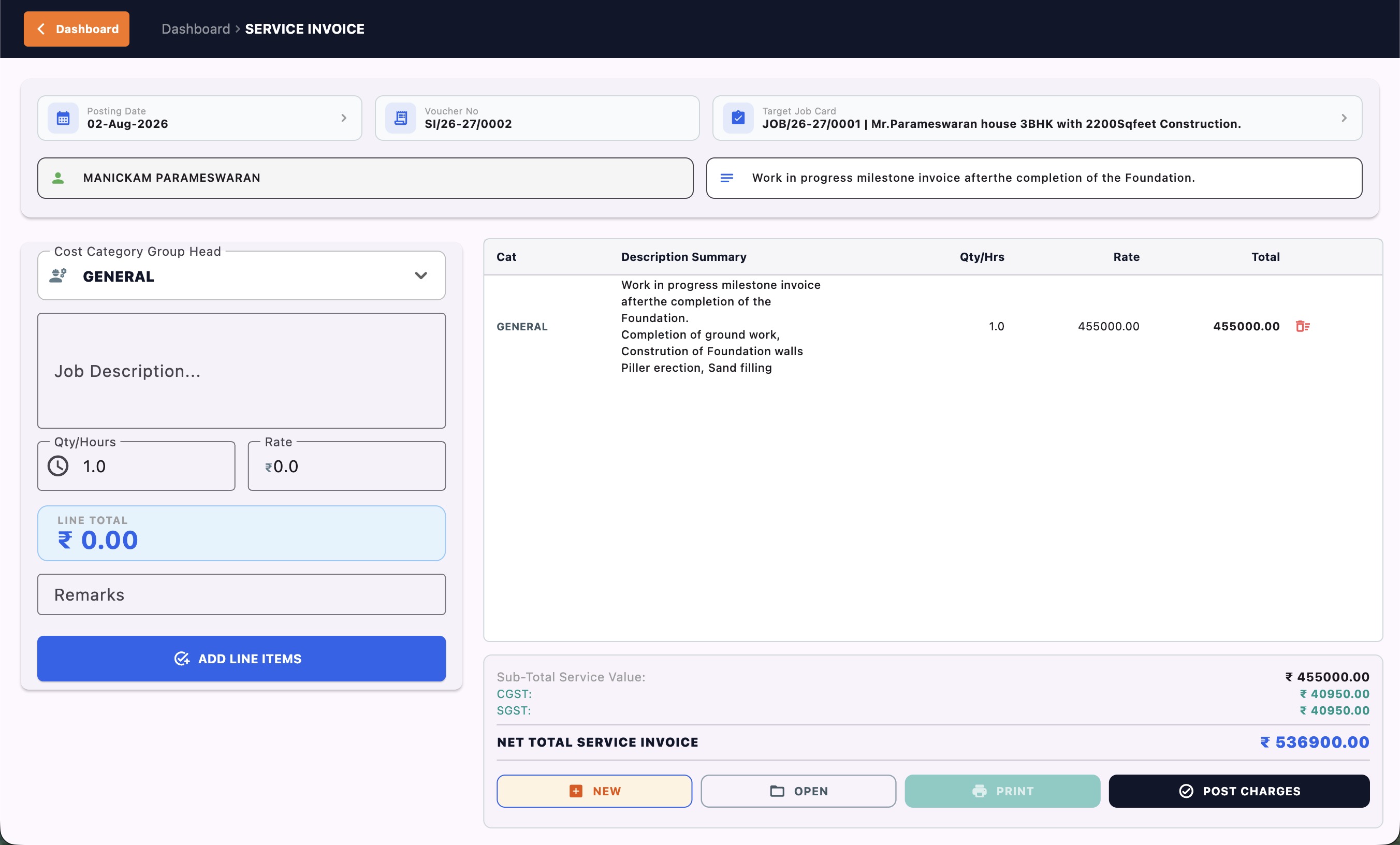
Task: Click ADD LINE ITEMS button
Action: [241, 659]
